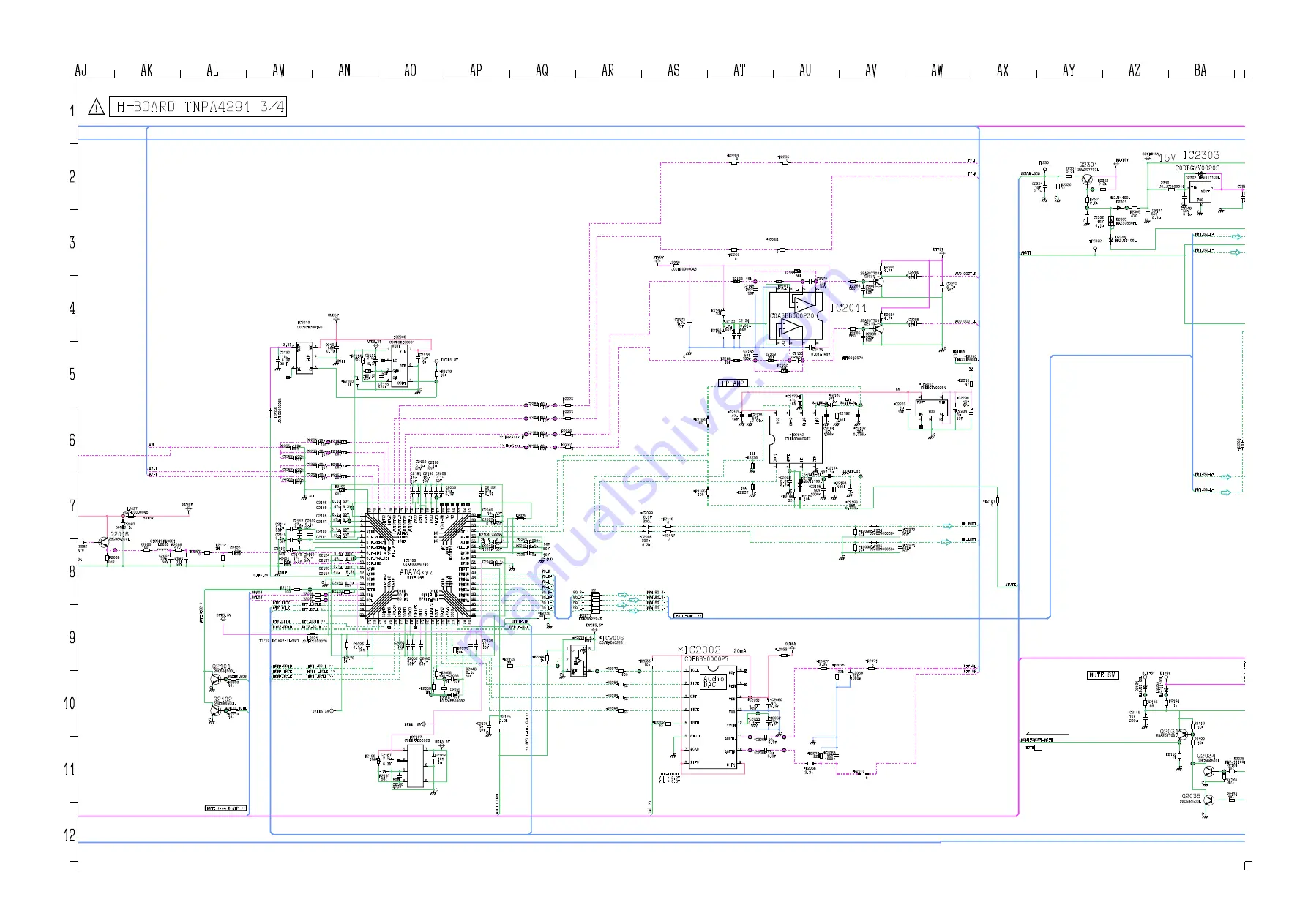Click the C0DBGYY00202 part number

[x=1197, y=168]
